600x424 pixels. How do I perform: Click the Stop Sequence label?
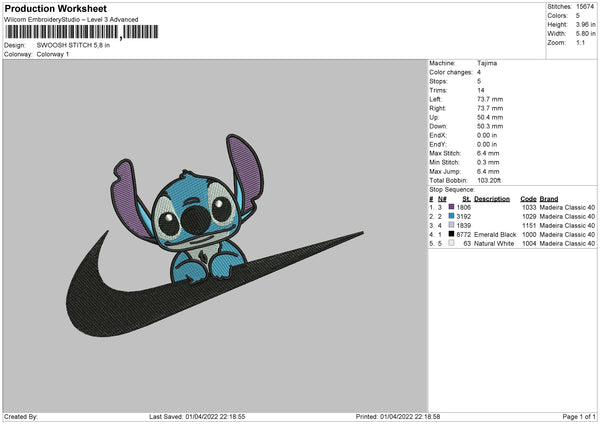452,190
